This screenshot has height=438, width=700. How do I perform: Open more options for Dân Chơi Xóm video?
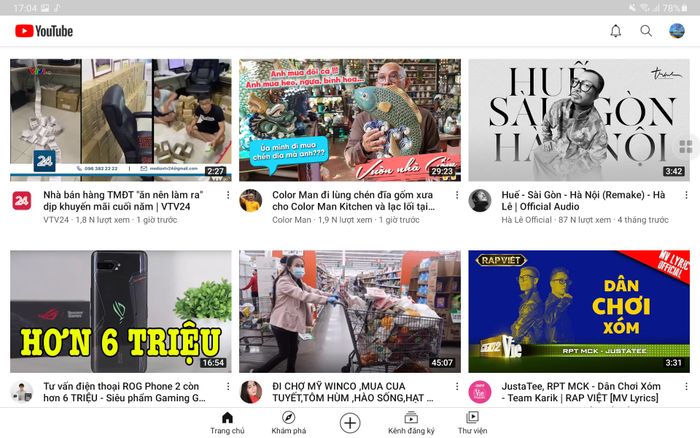686,387
